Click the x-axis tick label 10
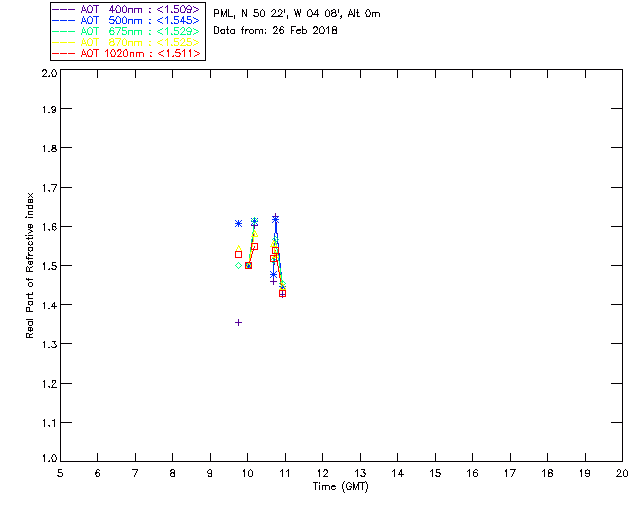 click(247, 473)
